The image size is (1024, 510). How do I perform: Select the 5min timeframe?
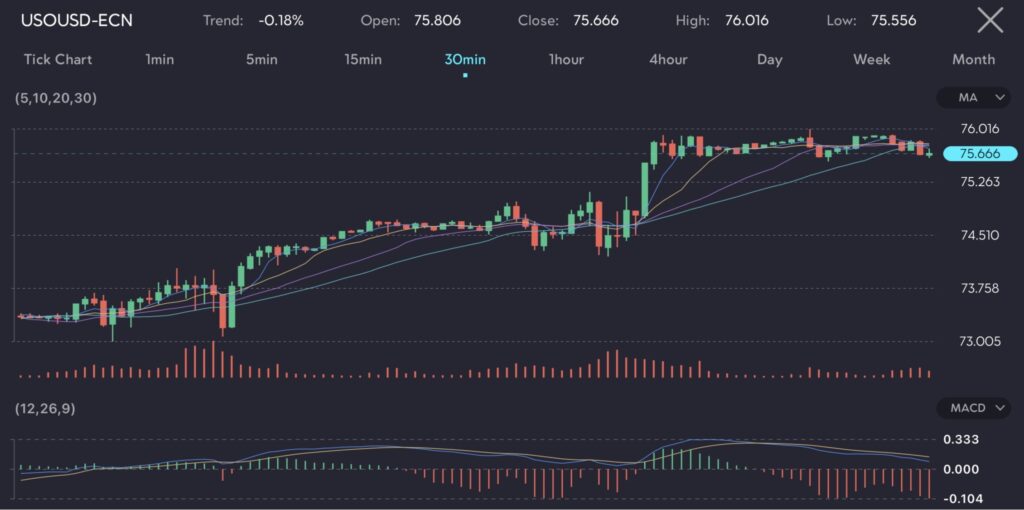coord(261,59)
